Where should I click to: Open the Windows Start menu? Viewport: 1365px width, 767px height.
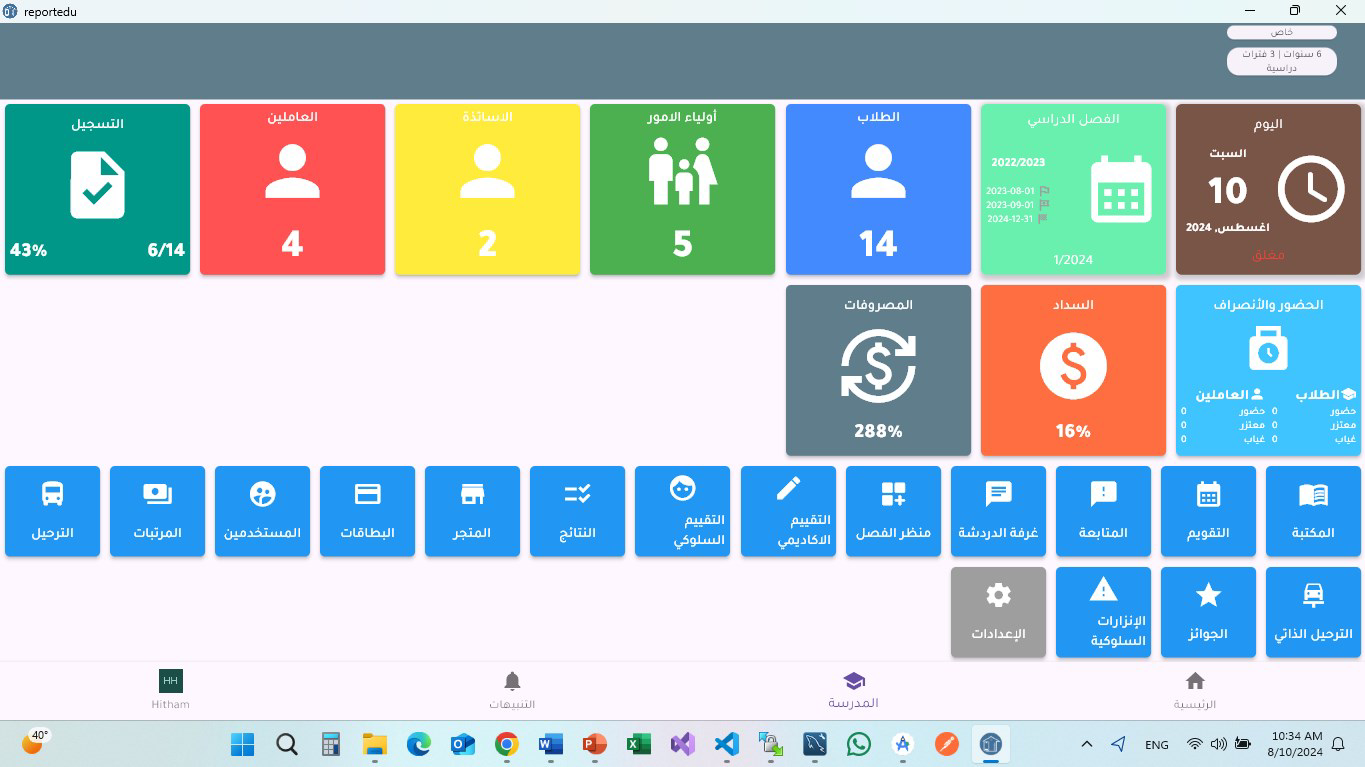click(x=242, y=744)
